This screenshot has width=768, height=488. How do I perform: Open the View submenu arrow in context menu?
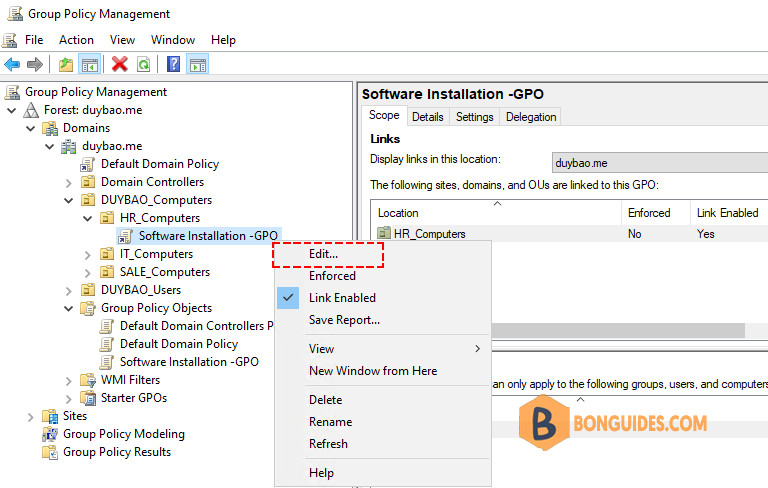click(x=478, y=348)
